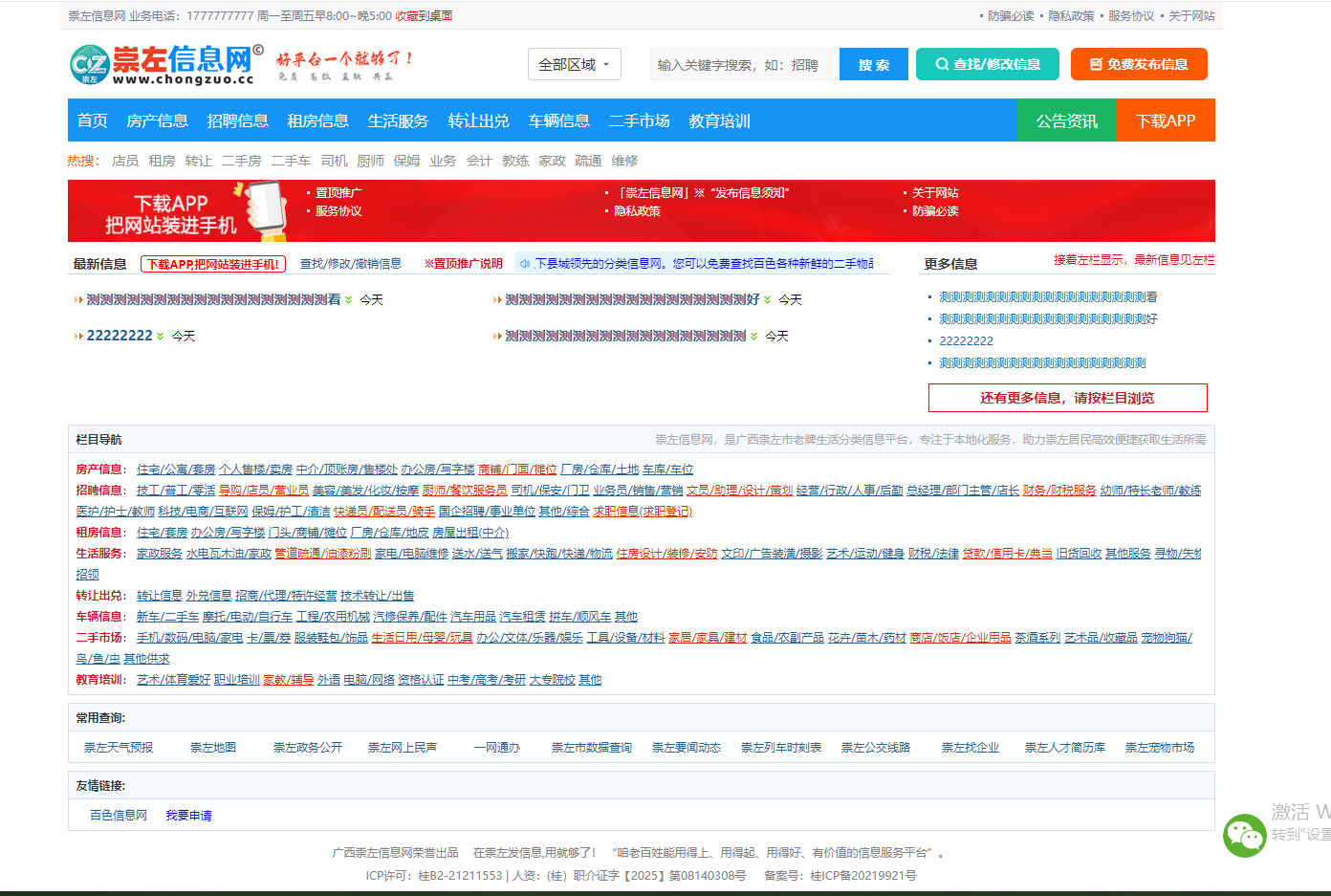The height and width of the screenshot is (896, 1331).
Task: Open category 贷款/信用卡/典当
Action: pyautogui.click(x=1008, y=554)
